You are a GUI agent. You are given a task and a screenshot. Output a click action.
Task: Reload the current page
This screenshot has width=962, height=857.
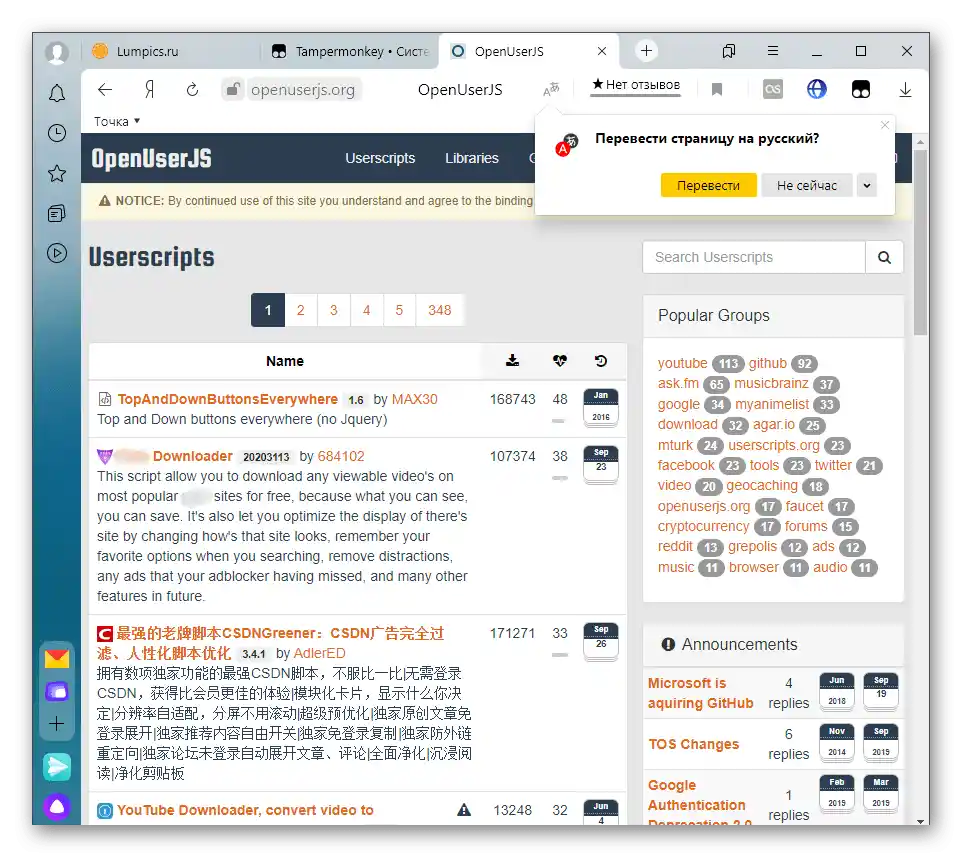coord(192,90)
